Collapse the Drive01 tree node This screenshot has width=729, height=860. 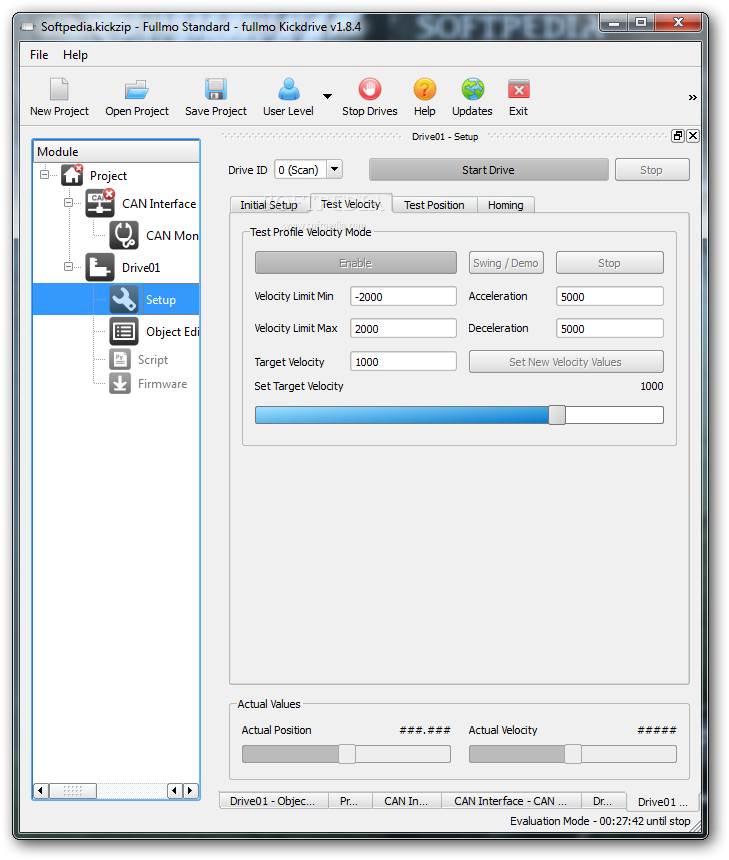pyautogui.click(x=68, y=267)
